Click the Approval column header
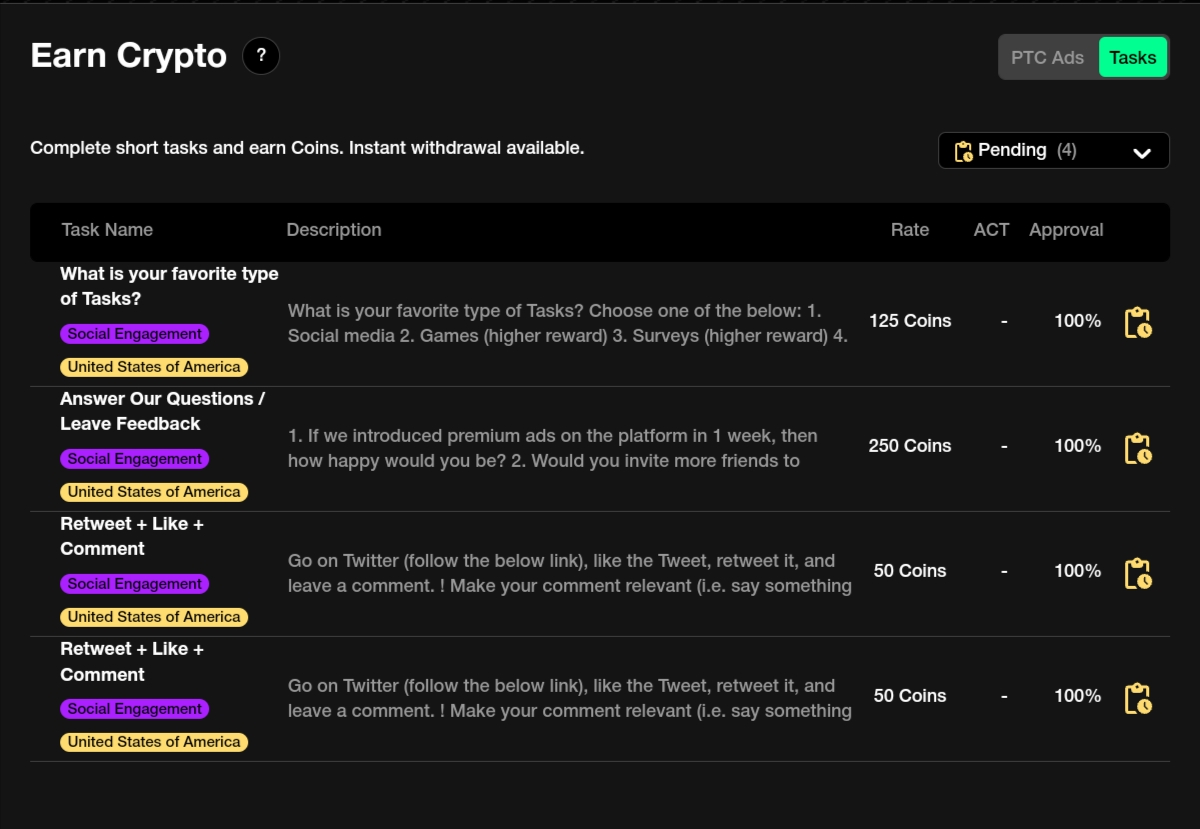1200x829 pixels. (1066, 230)
